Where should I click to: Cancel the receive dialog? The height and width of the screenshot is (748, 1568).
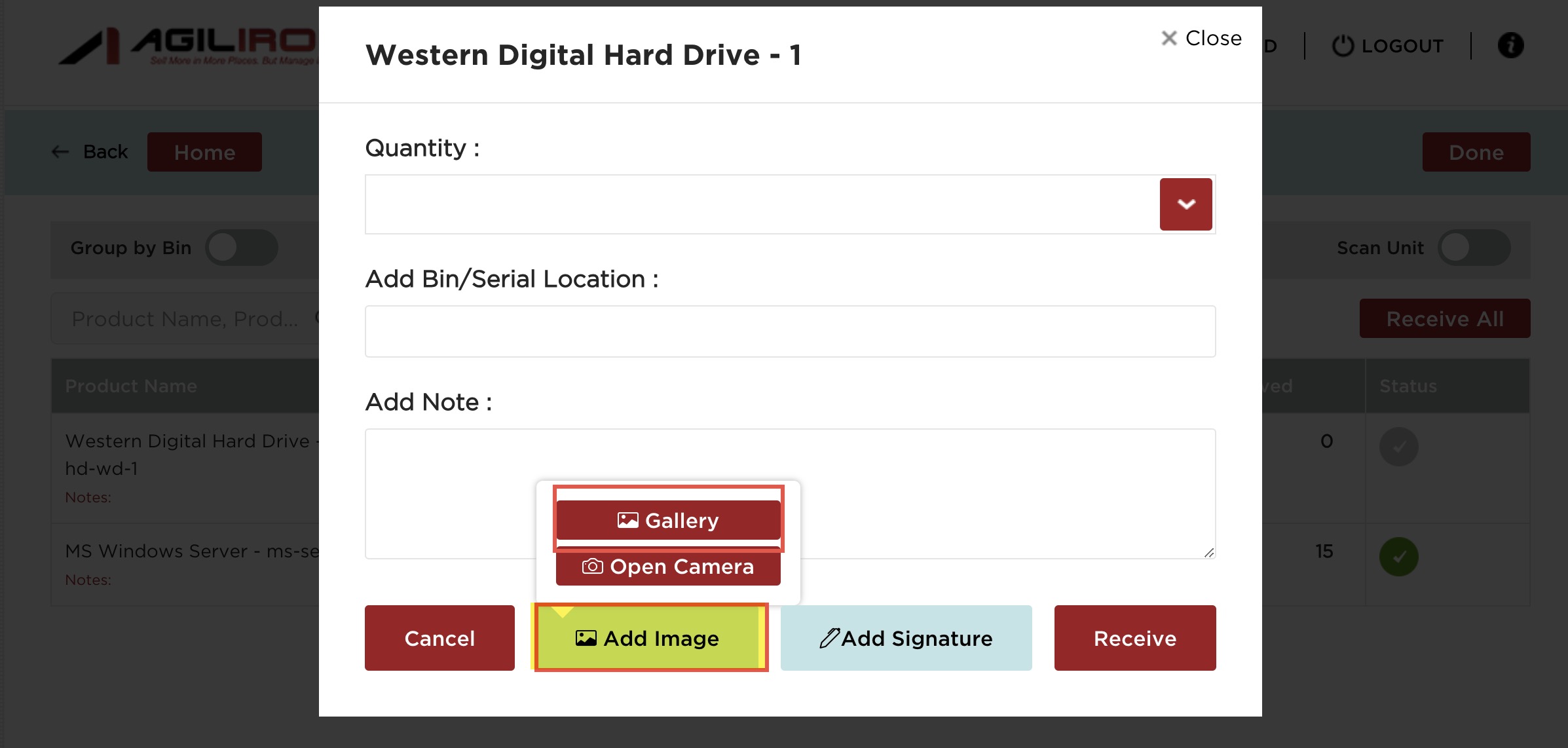pyautogui.click(x=439, y=638)
